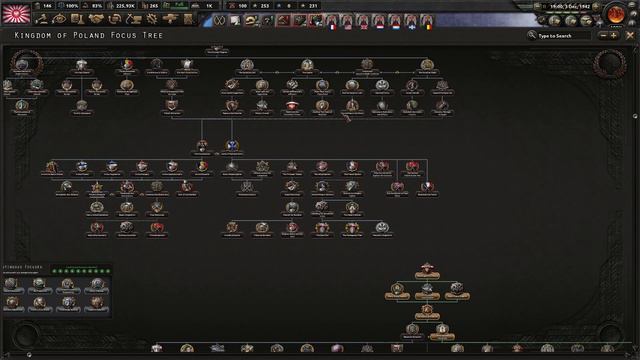Viewport: 640px width, 360px height.
Task: Click the political power value 146
Action: coord(47,6)
